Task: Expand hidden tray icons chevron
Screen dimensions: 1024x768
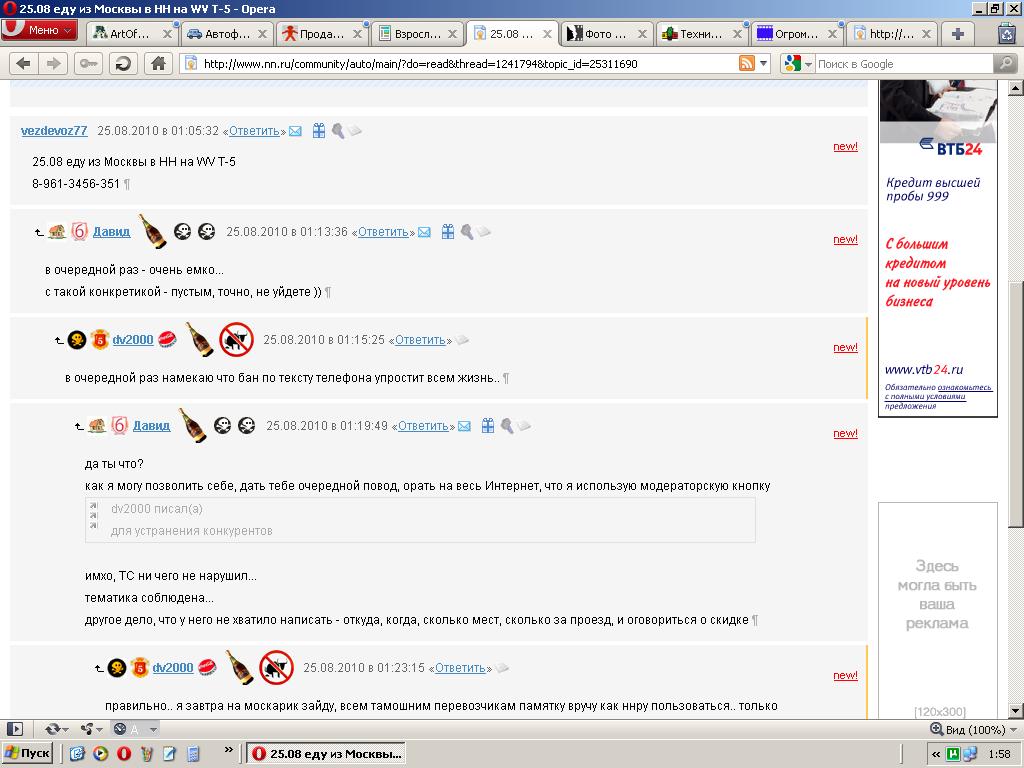Action: click(x=936, y=754)
